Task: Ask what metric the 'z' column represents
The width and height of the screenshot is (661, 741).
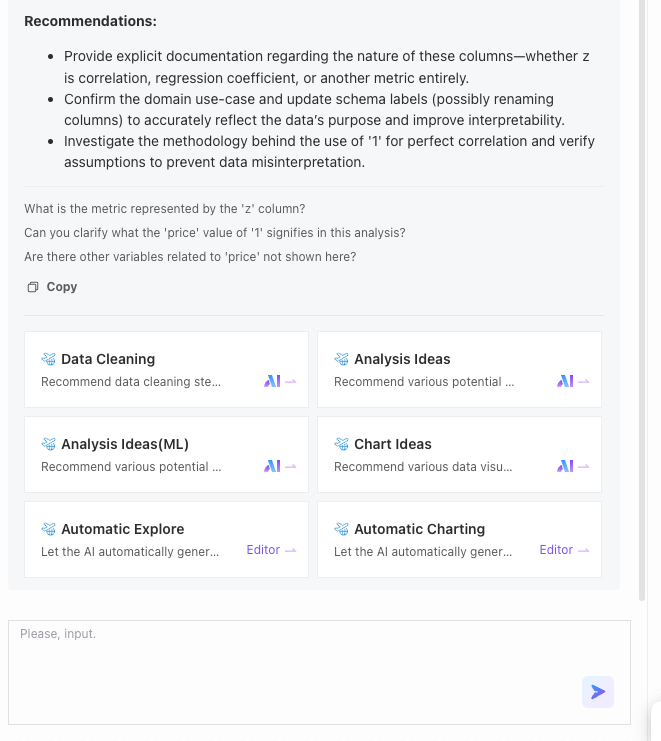Action: [x=165, y=209]
